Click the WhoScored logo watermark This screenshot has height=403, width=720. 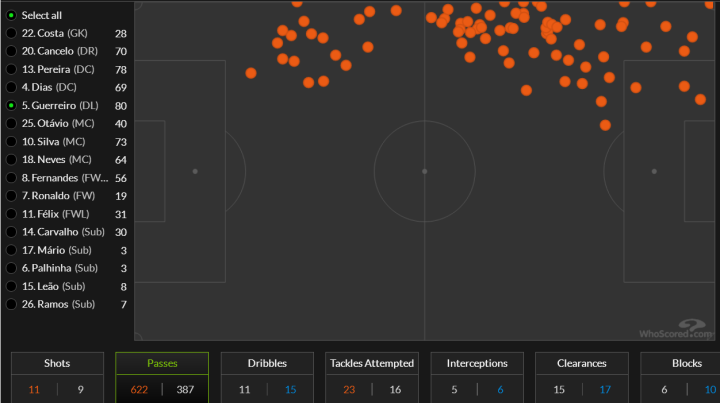coord(677,329)
